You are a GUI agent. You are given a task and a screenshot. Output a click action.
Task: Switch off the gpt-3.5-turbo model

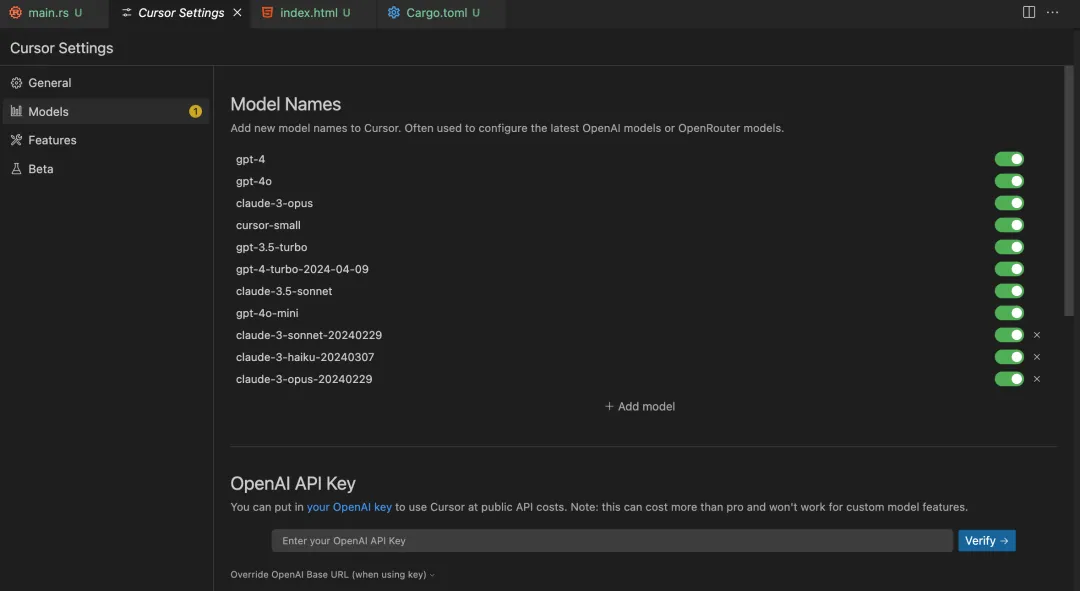tap(1009, 247)
